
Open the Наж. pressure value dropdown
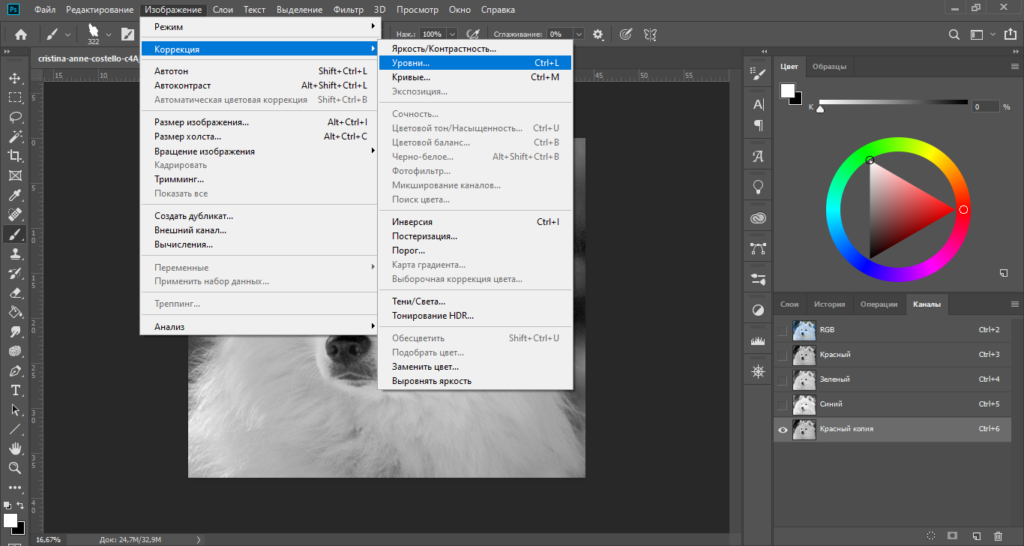click(453, 34)
